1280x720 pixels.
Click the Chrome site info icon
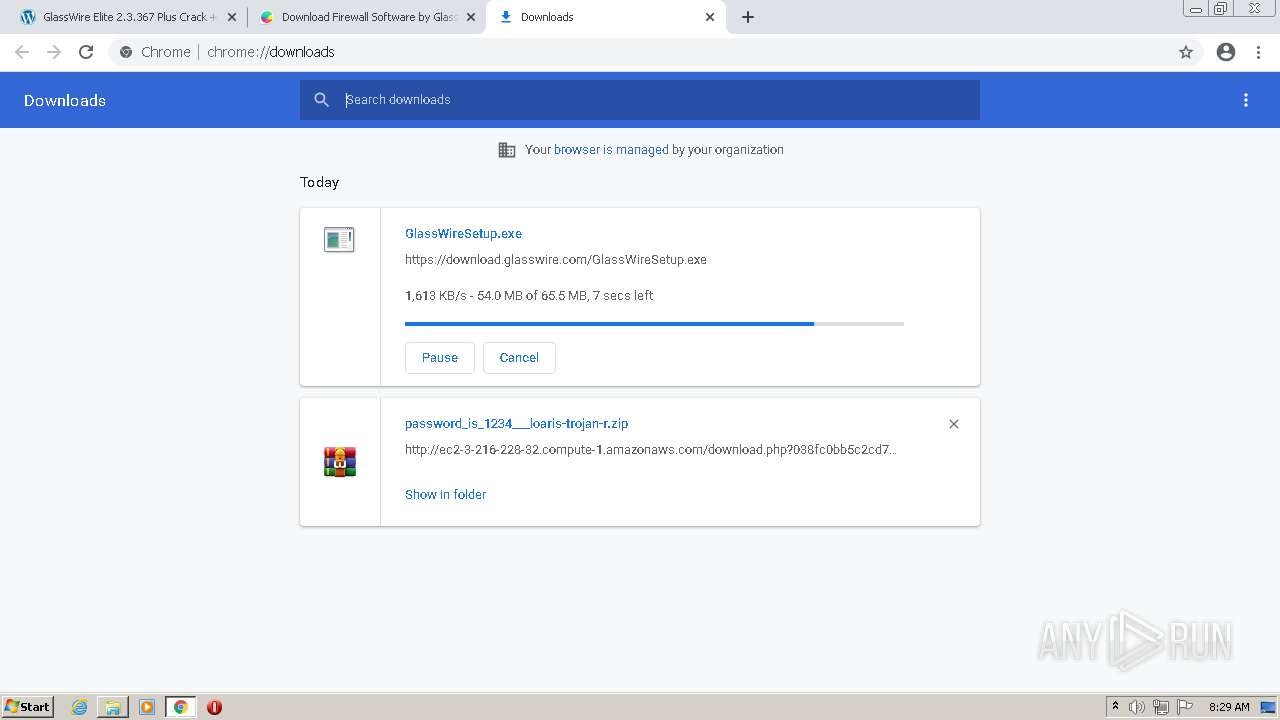point(126,52)
